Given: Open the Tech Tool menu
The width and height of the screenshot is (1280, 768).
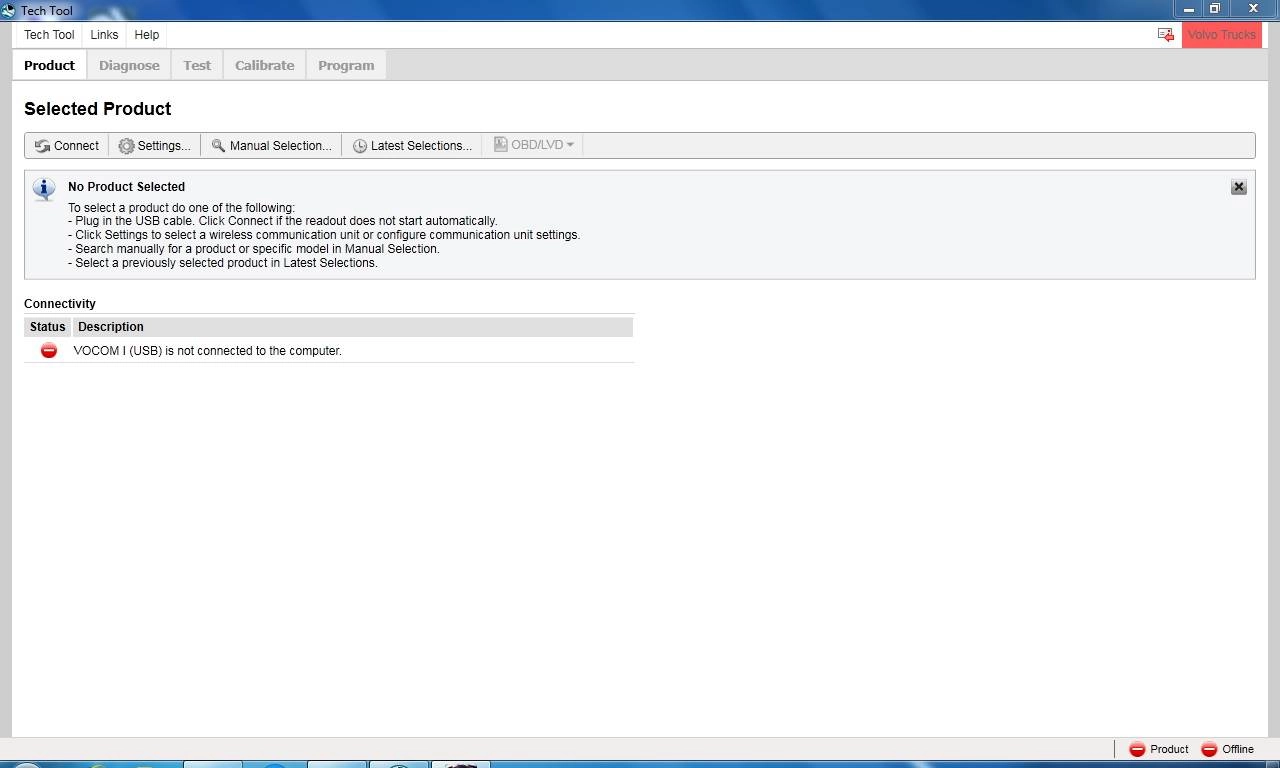Looking at the screenshot, I should 49,35.
